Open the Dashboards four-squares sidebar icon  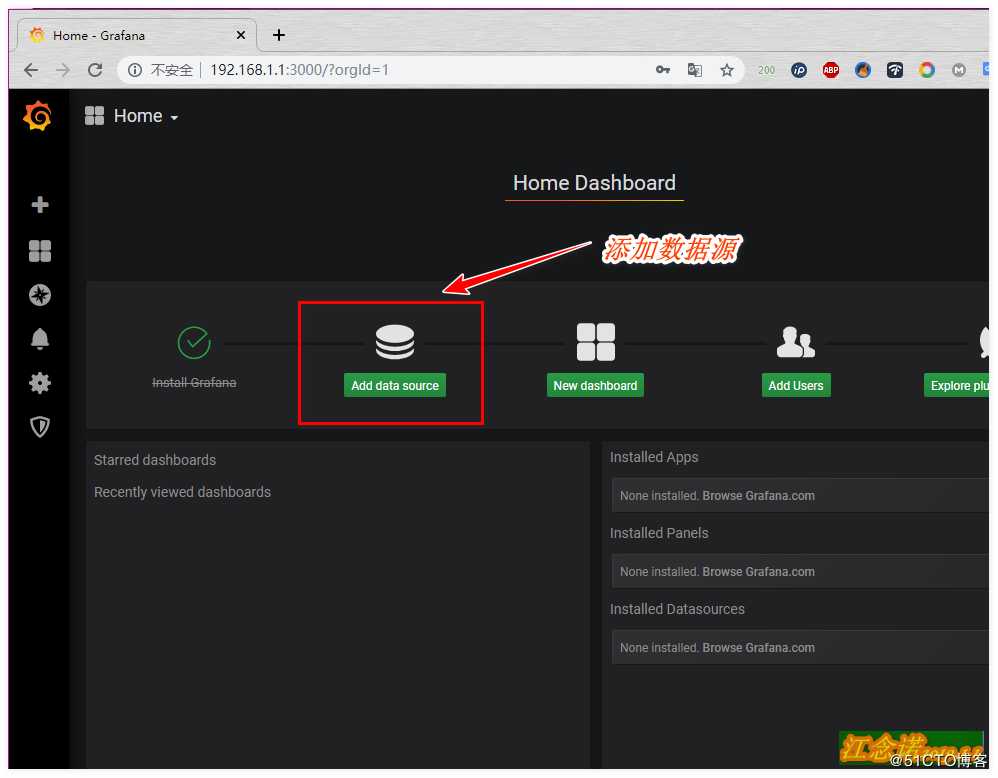tap(40, 251)
